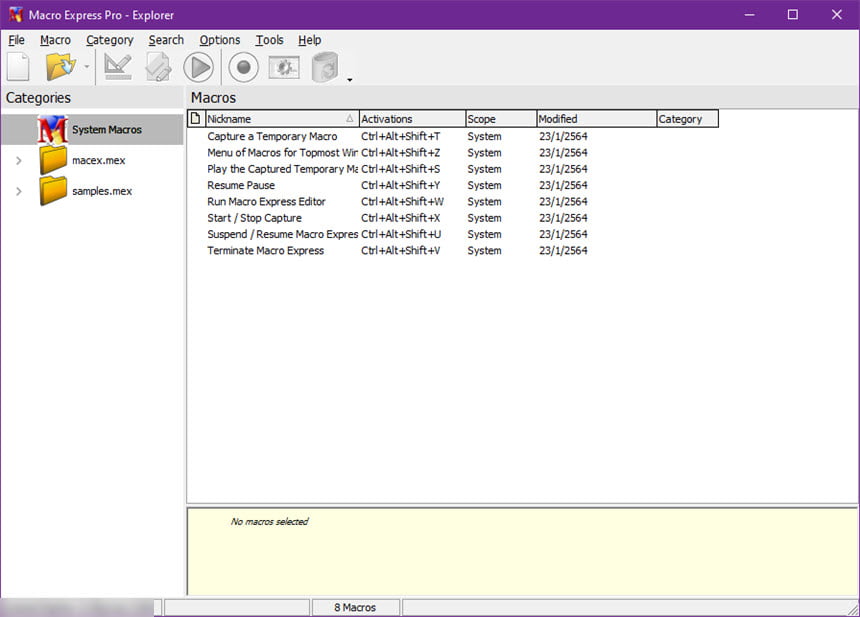Open the Options menu
This screenshot has width=860, height=617.
pyautogui.click(x=220, y=40)
